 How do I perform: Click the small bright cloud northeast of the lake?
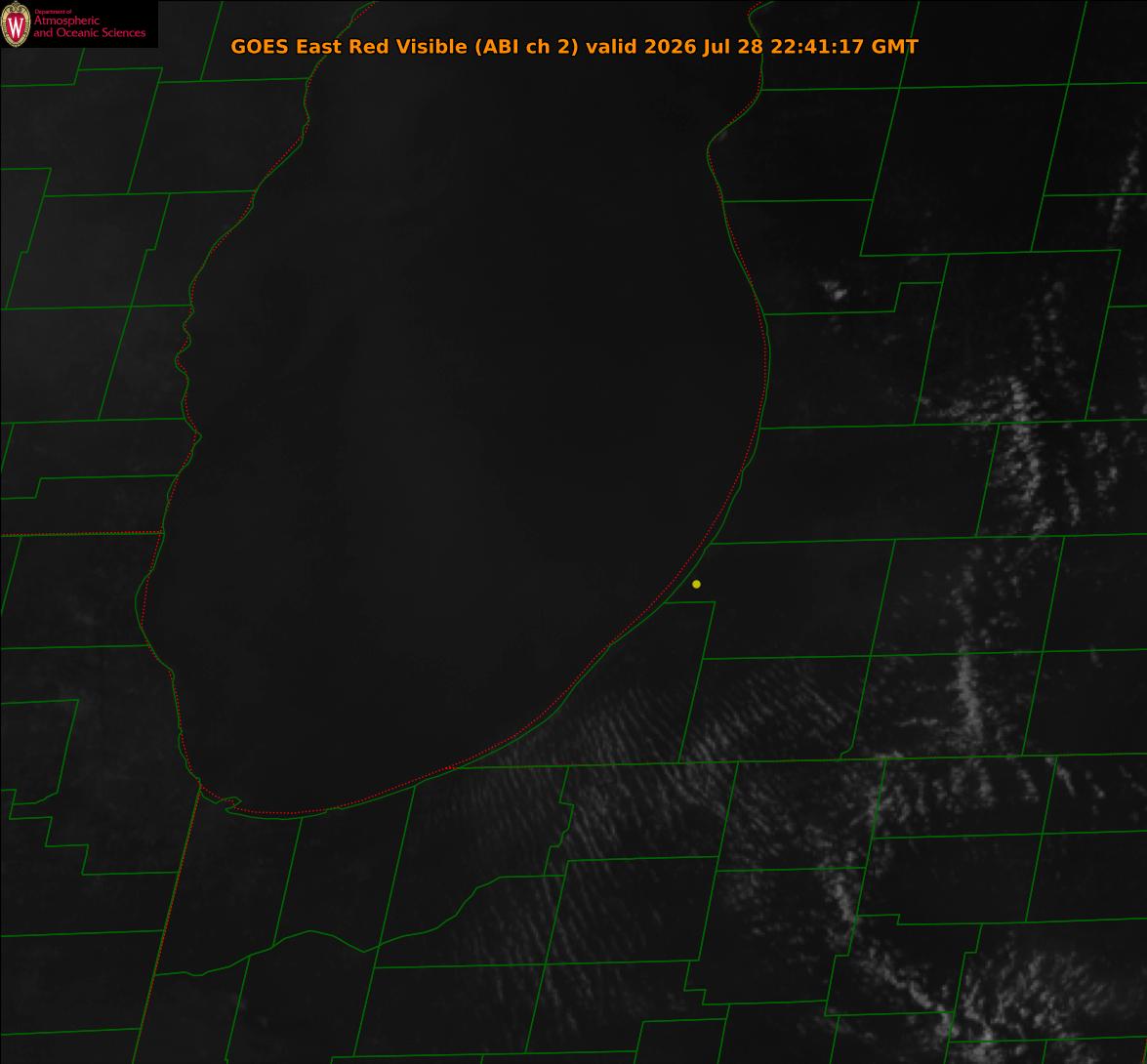[834, 290]
